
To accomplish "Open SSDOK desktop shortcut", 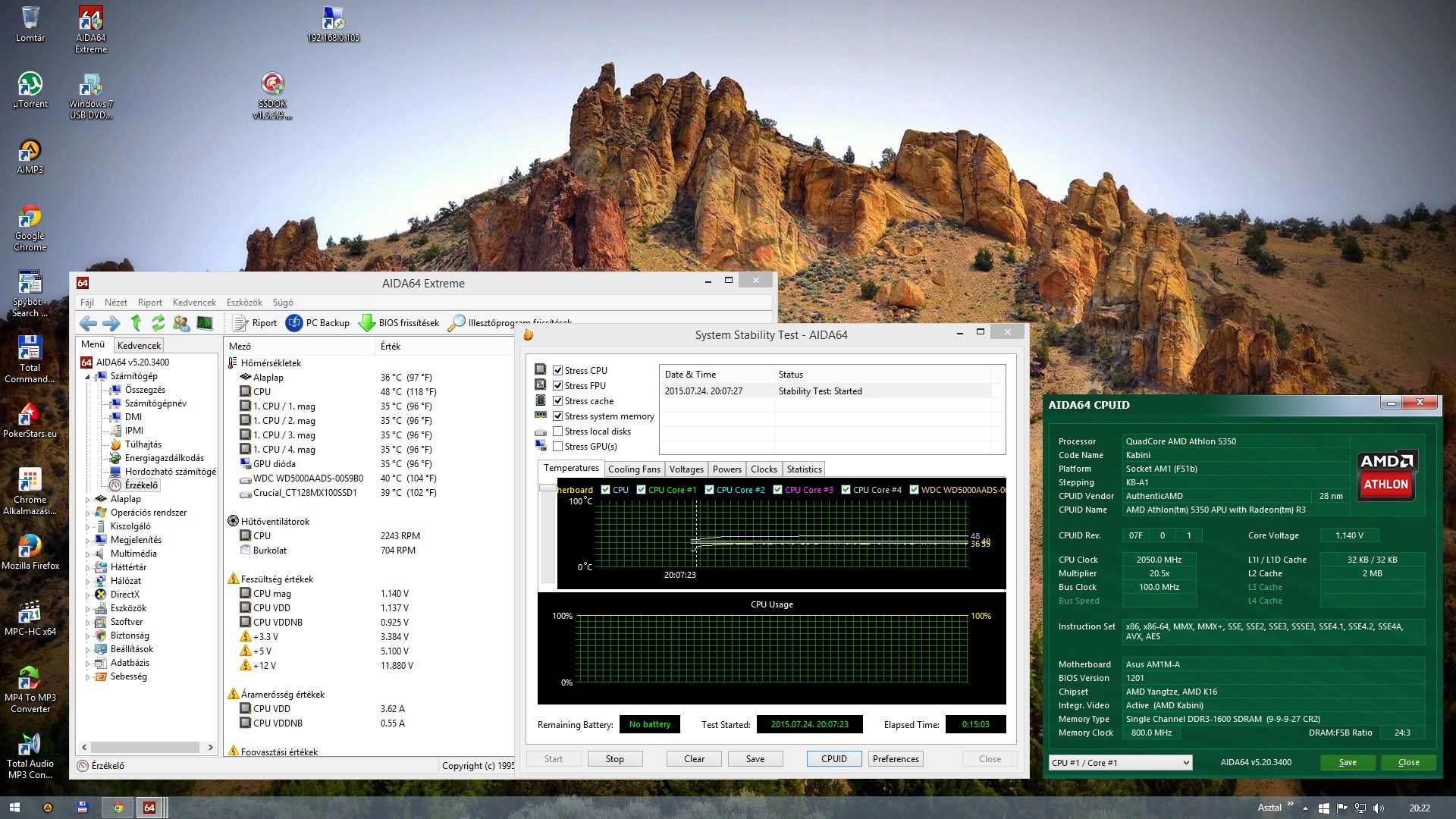I will point(272,96).
